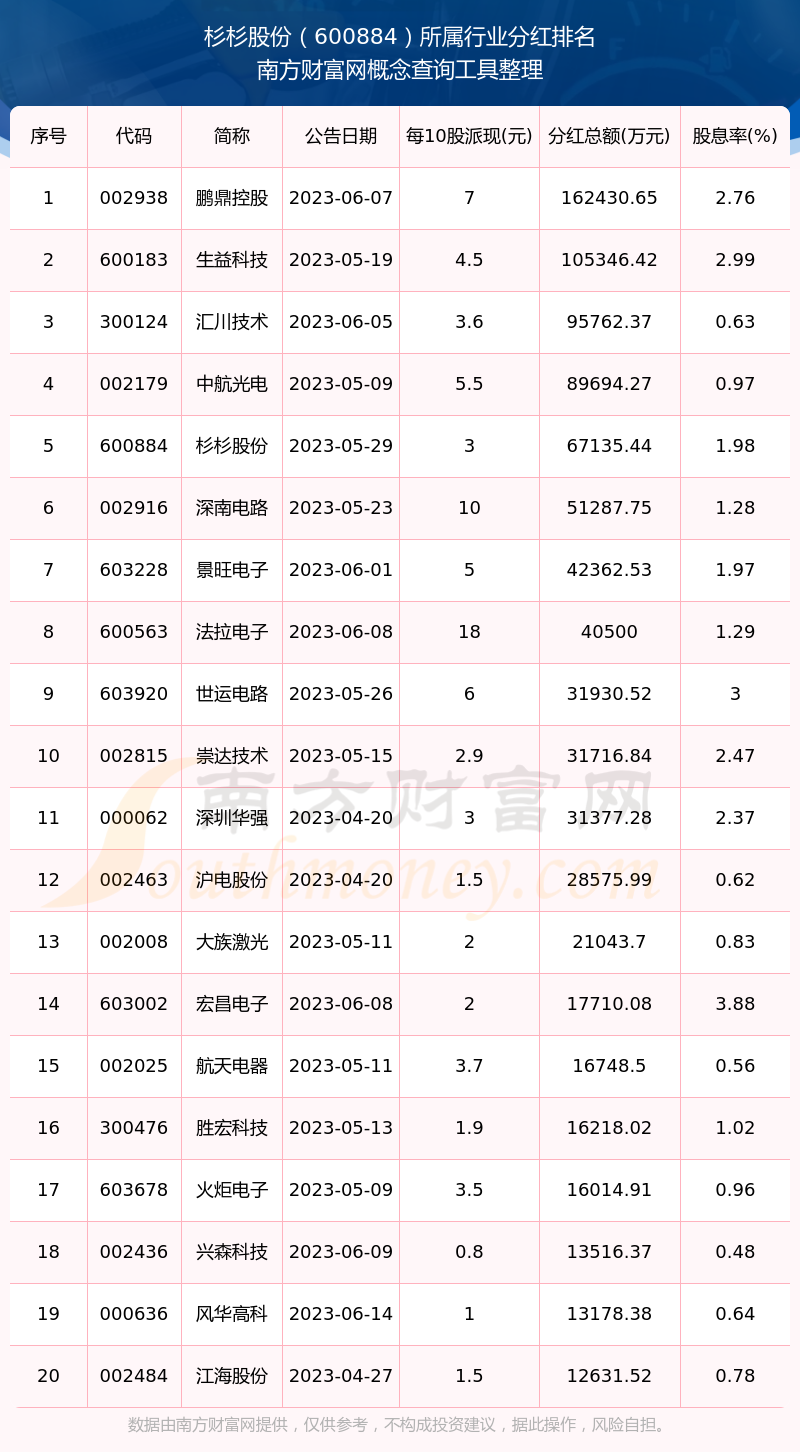The width and height of the screenshot is (800, 1452).
Task: Select dividend total 28575.99
Action: [x=609, y=880]
